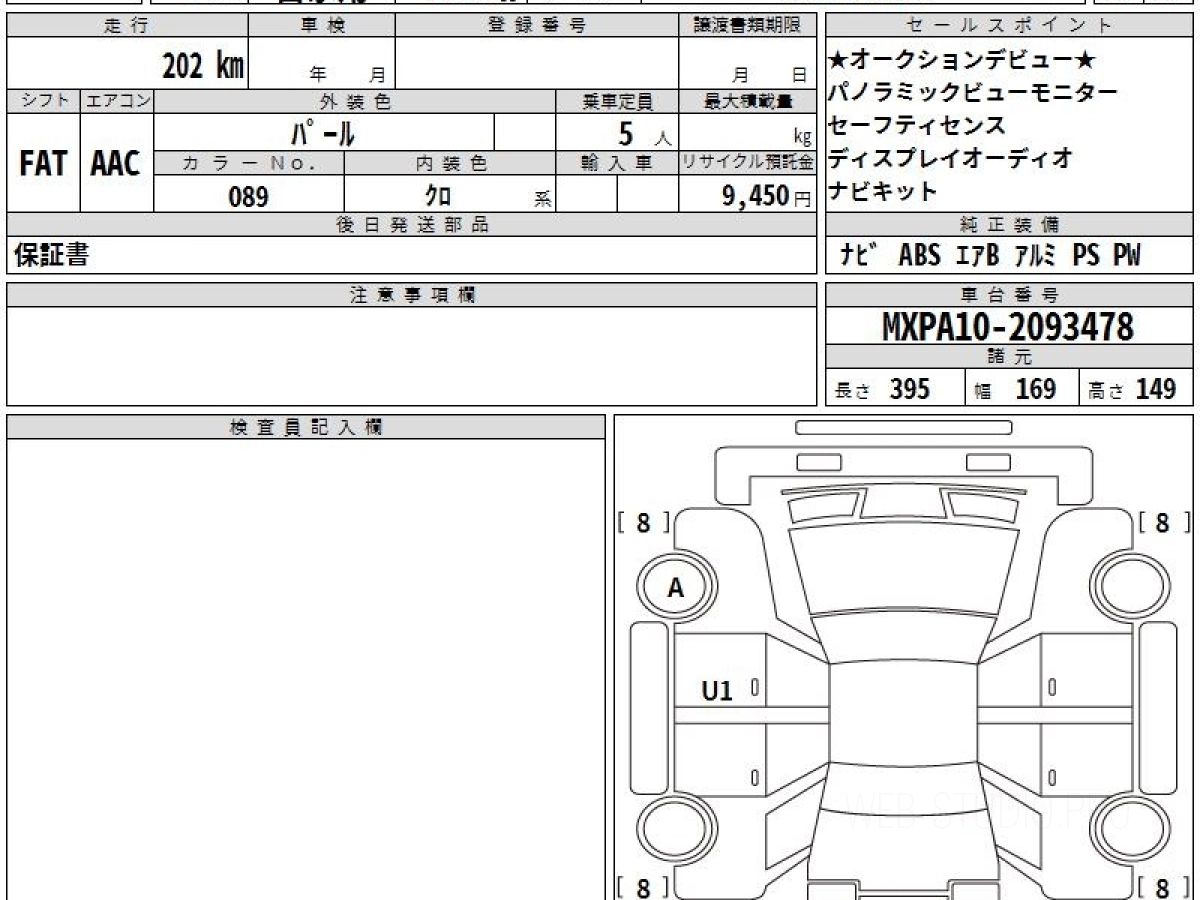Select the color code 089

[x=248, y=197]
